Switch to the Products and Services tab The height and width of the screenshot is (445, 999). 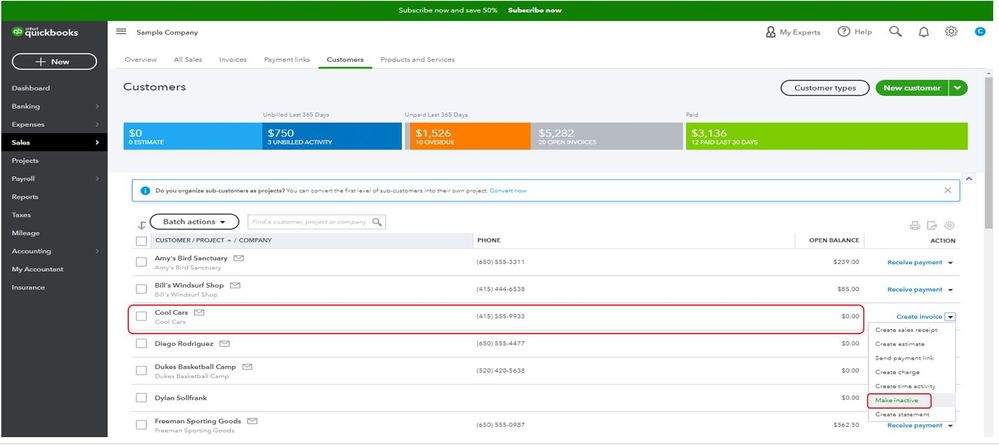(x=418, y=59)
